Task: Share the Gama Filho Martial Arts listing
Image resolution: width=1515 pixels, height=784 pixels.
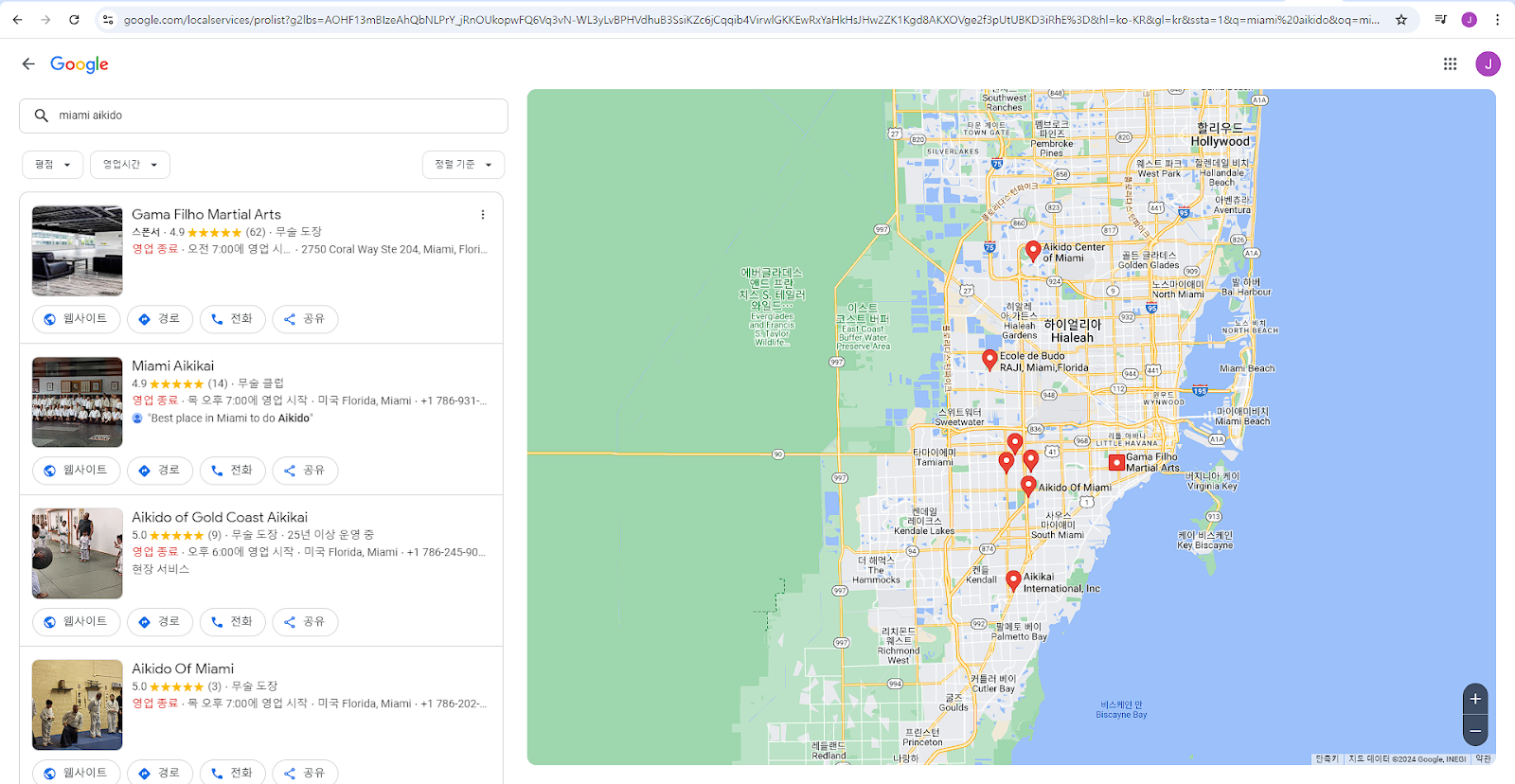Action: tap(305, 319)
